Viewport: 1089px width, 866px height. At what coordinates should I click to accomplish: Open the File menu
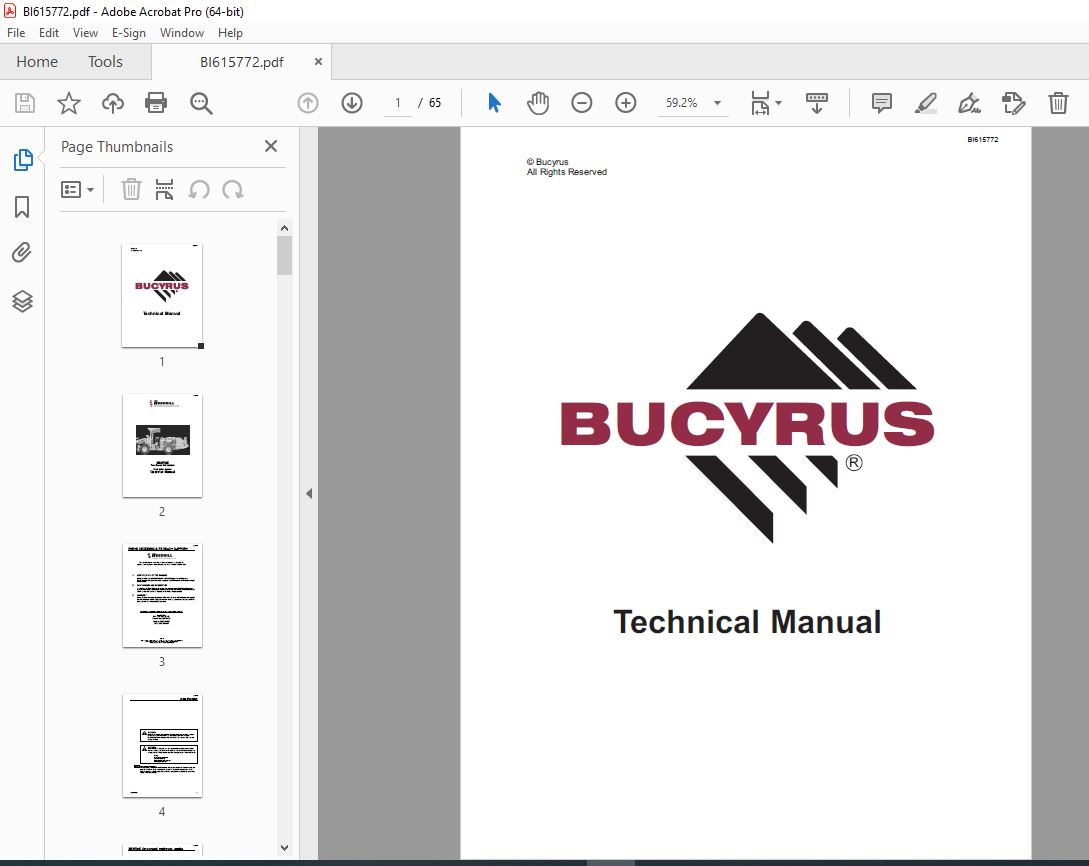tap(16, 33)
